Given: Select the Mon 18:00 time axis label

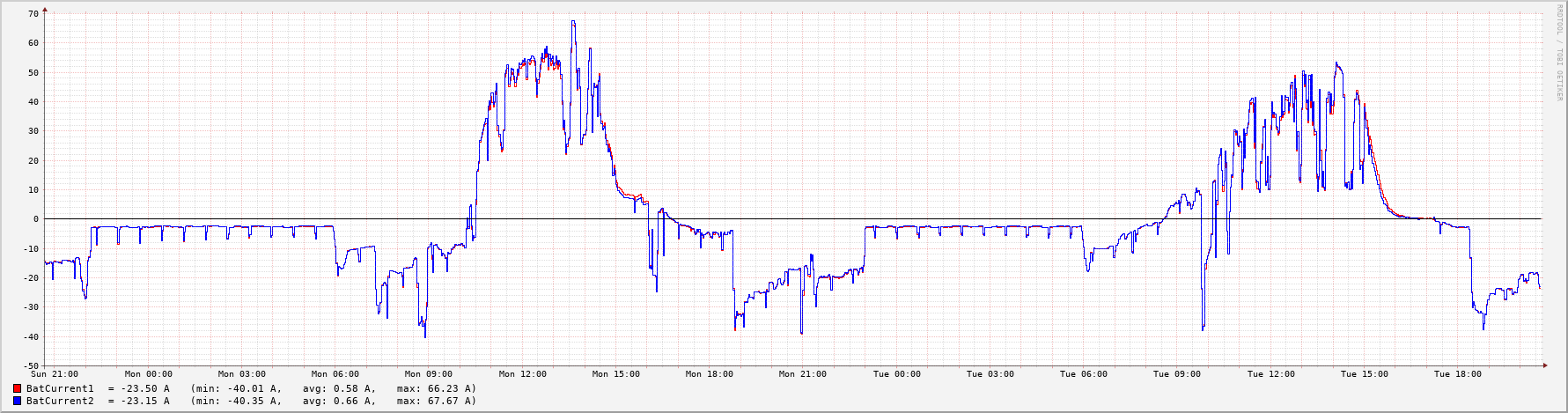Looking at the screenshot, I should click(x=709, y=374).
